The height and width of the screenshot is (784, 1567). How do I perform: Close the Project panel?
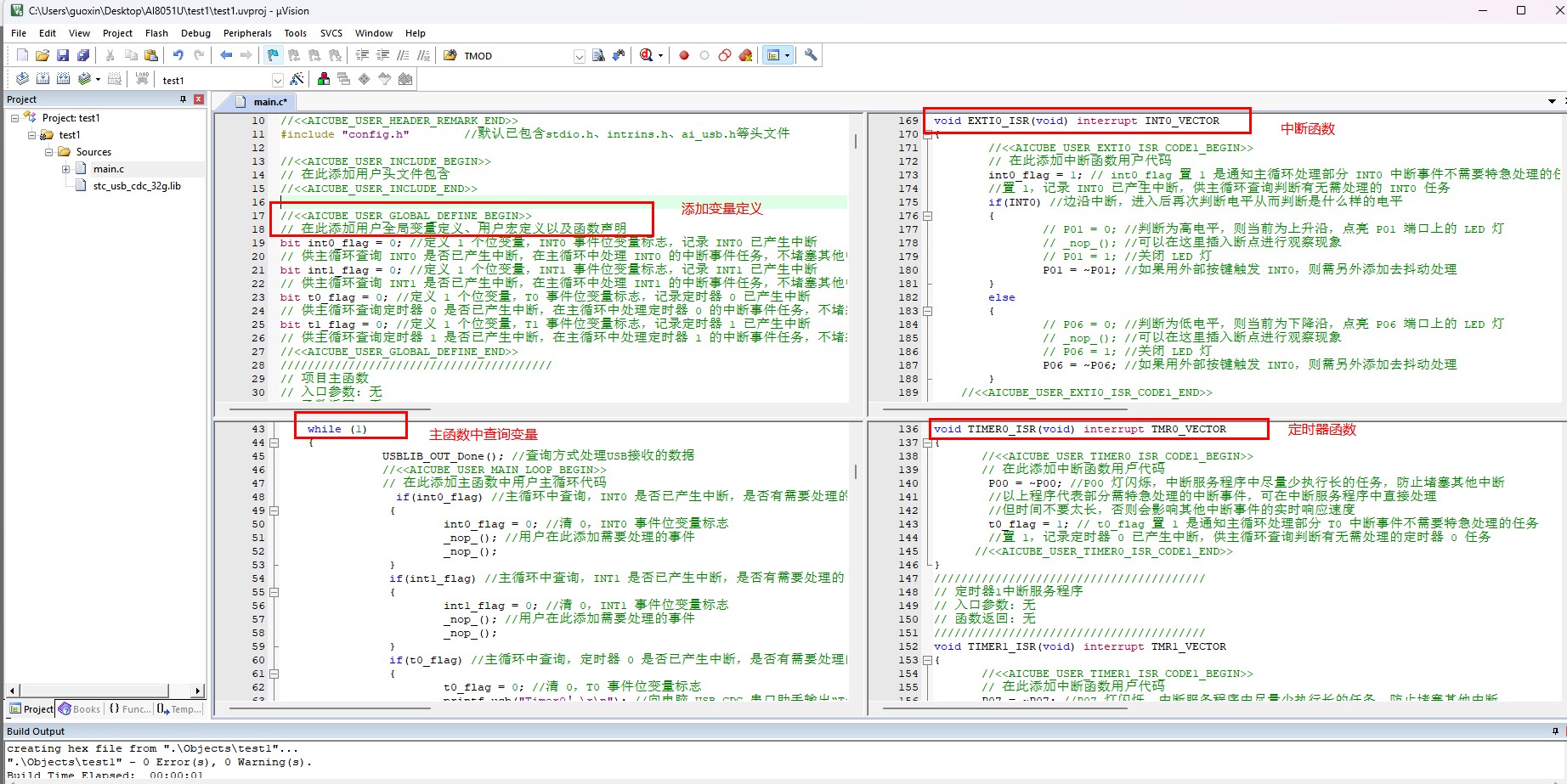point(199,99)
